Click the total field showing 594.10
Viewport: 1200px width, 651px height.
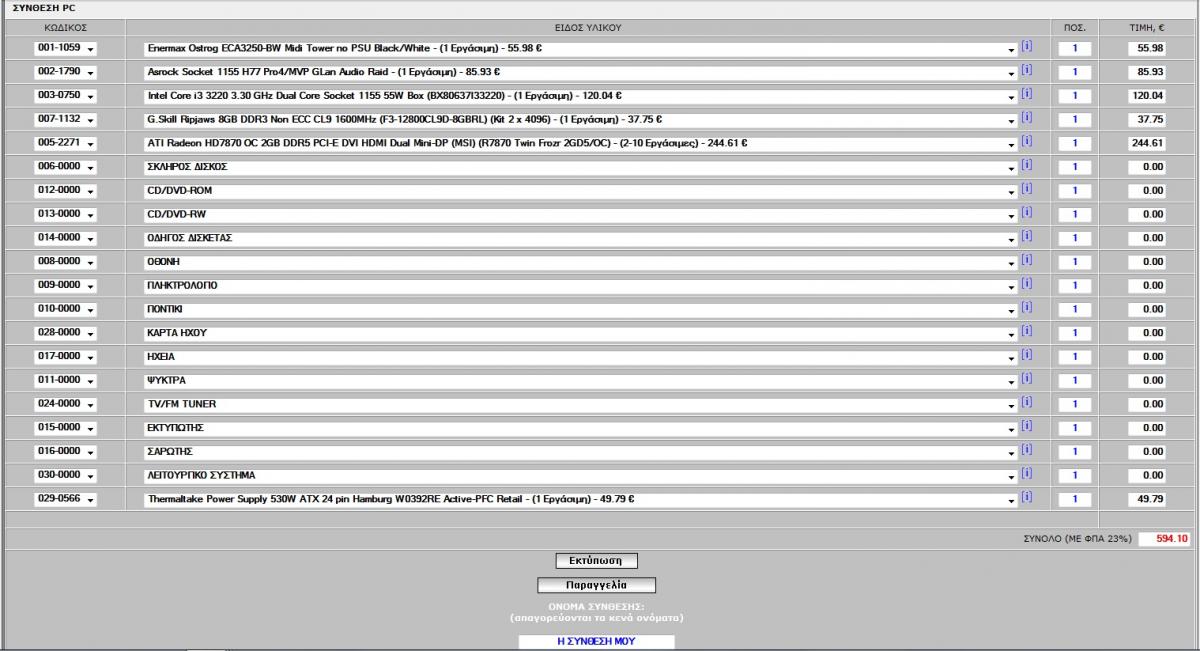[1165, 538]
